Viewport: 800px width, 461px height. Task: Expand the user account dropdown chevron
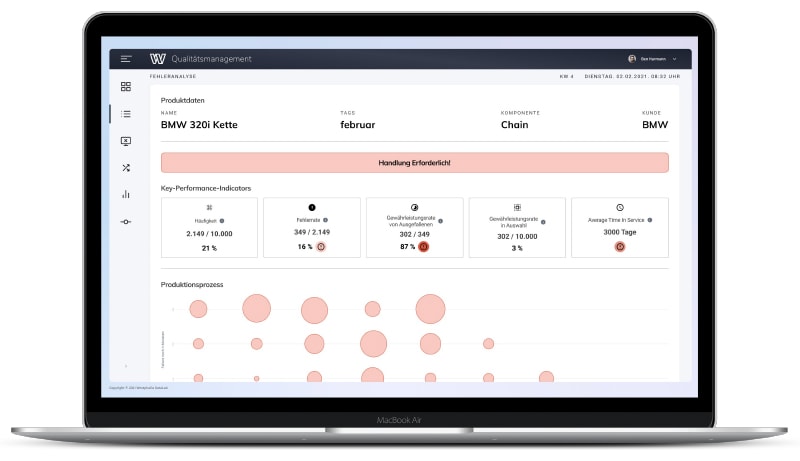[674, 59]
